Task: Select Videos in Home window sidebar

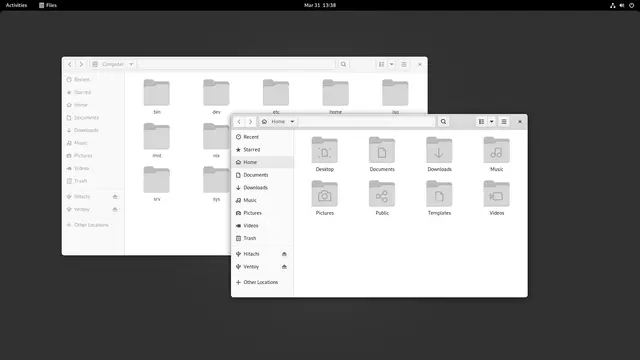Action: (x=262, y=226)
